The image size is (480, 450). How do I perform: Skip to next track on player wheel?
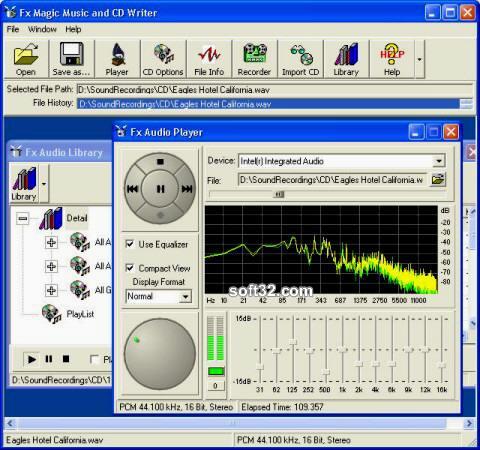pyautogui.click(x=187, y=189)
